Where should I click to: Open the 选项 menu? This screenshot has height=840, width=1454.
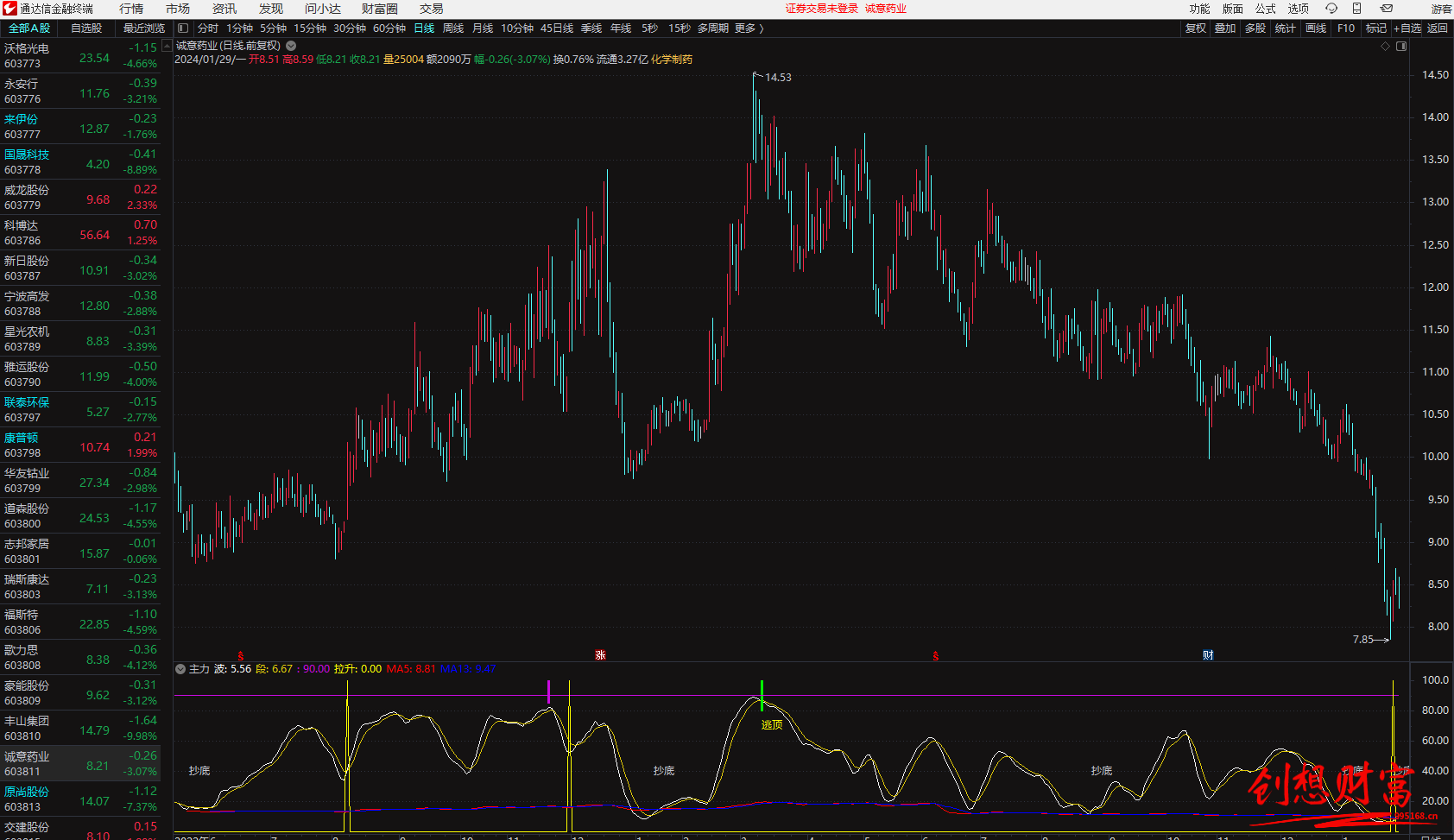click(1298, 9)
